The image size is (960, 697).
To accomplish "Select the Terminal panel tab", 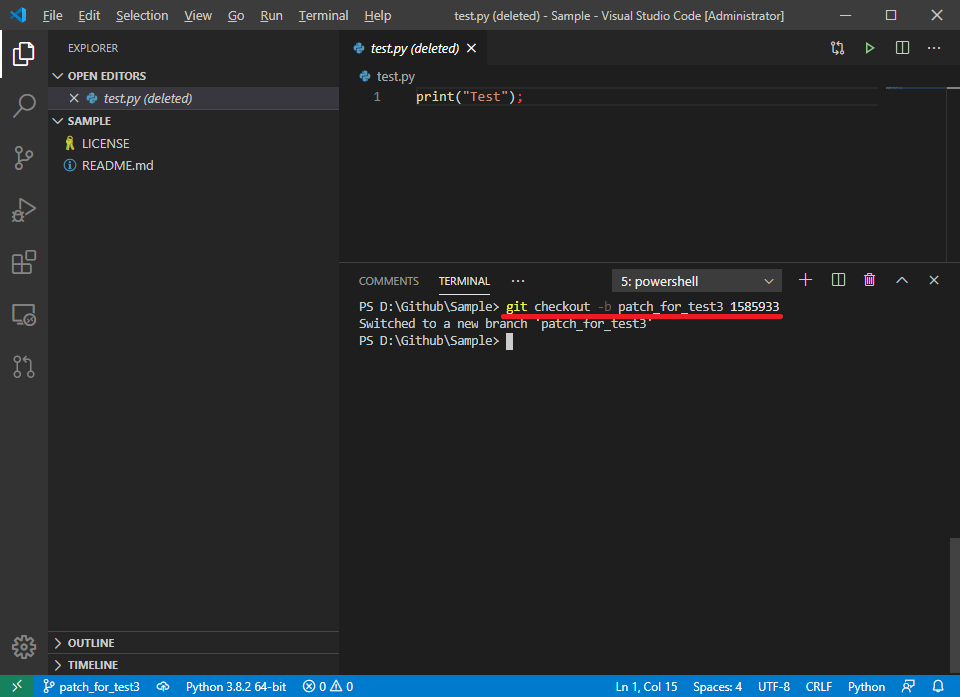I will (464, 281).
